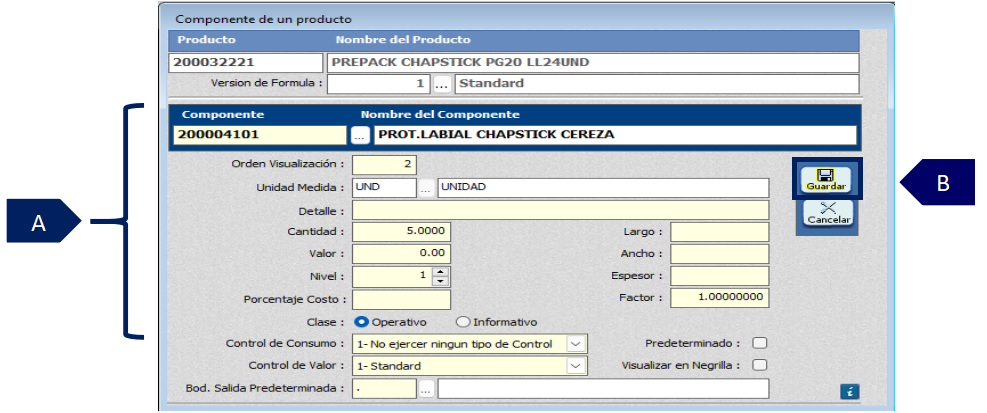Open the Version de Formula lookup button
Image resolution: width=987 pixels, height=413 pixels.
(x=442, y=84)
